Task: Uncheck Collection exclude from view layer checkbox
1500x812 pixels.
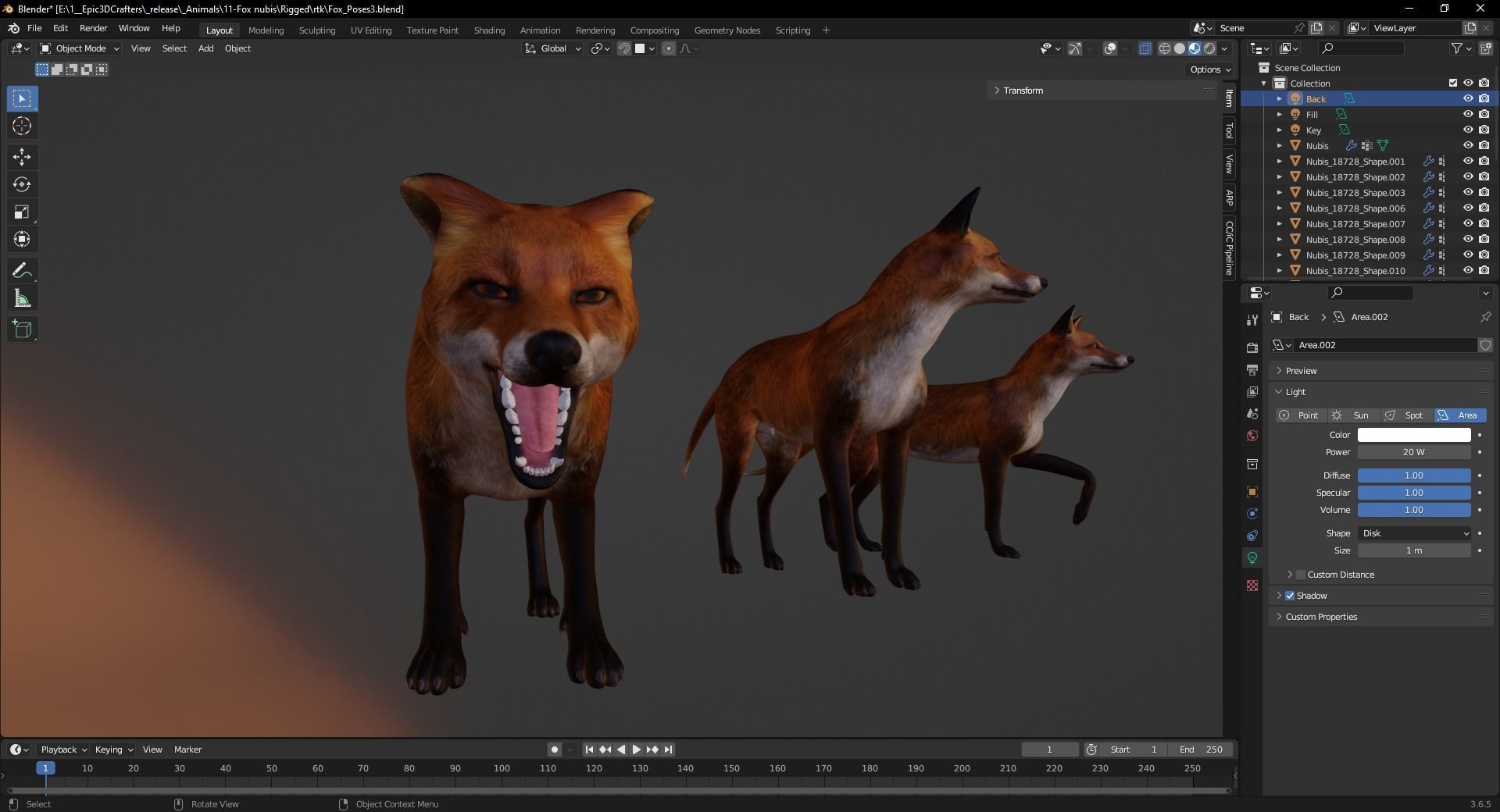Action: click(1453, 83)
